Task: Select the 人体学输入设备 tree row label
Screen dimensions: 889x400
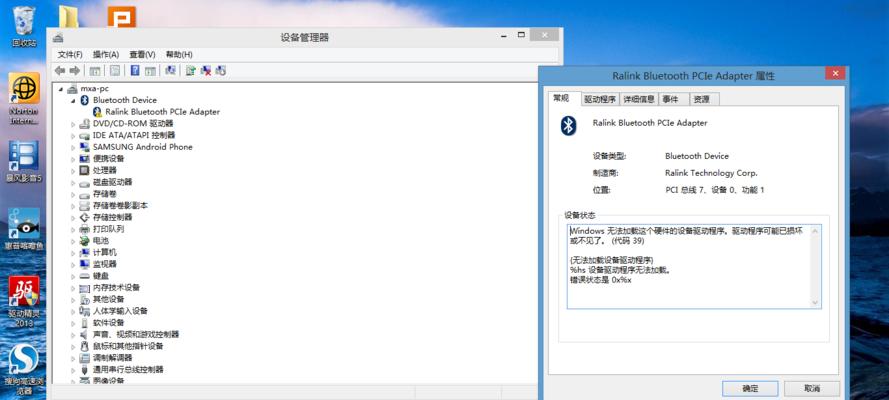Action: click(x=120, y=311)
